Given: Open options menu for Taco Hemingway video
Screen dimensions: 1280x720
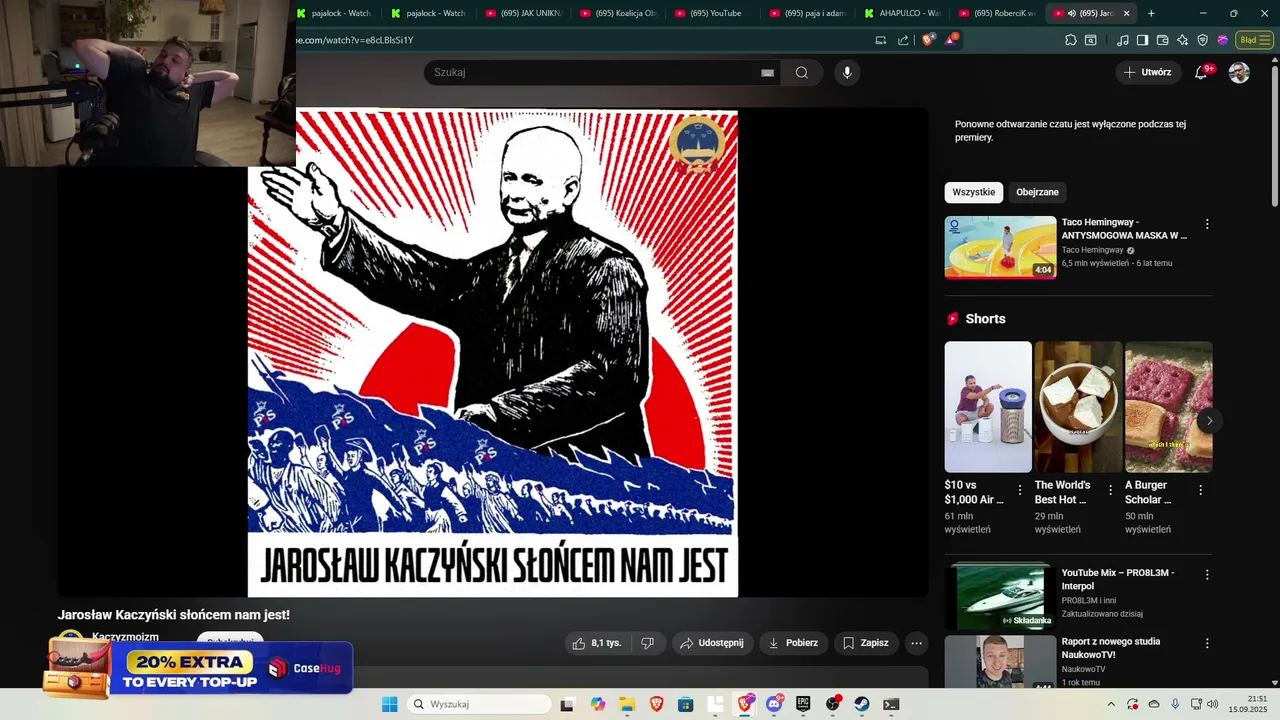Looking at the screenshot, I should click(1207, 224).
